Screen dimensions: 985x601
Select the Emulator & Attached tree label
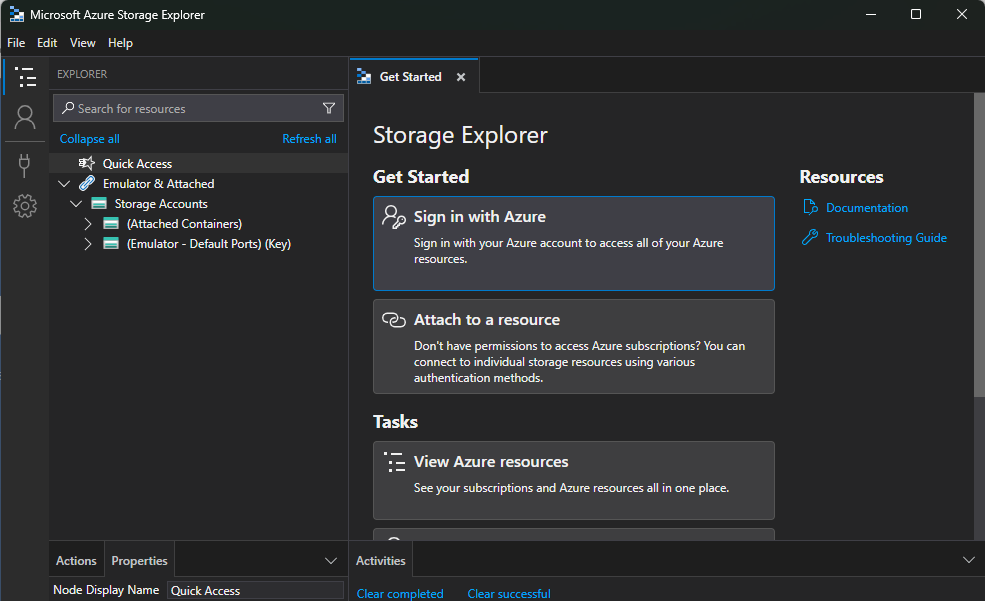(158, 183)
